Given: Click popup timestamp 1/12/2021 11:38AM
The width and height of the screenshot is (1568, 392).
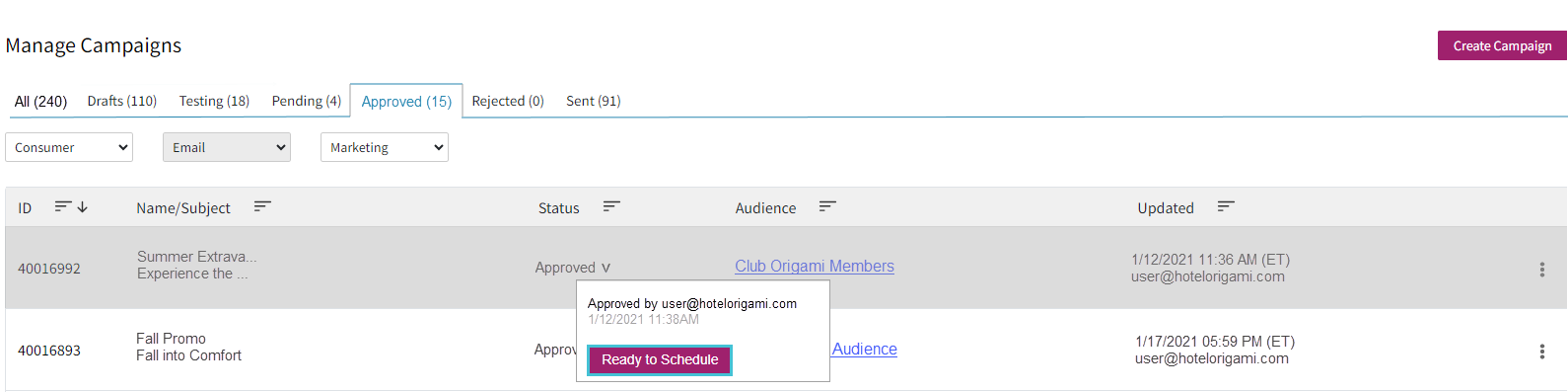Looking at the screenshot, I should (x=643, y=319).
